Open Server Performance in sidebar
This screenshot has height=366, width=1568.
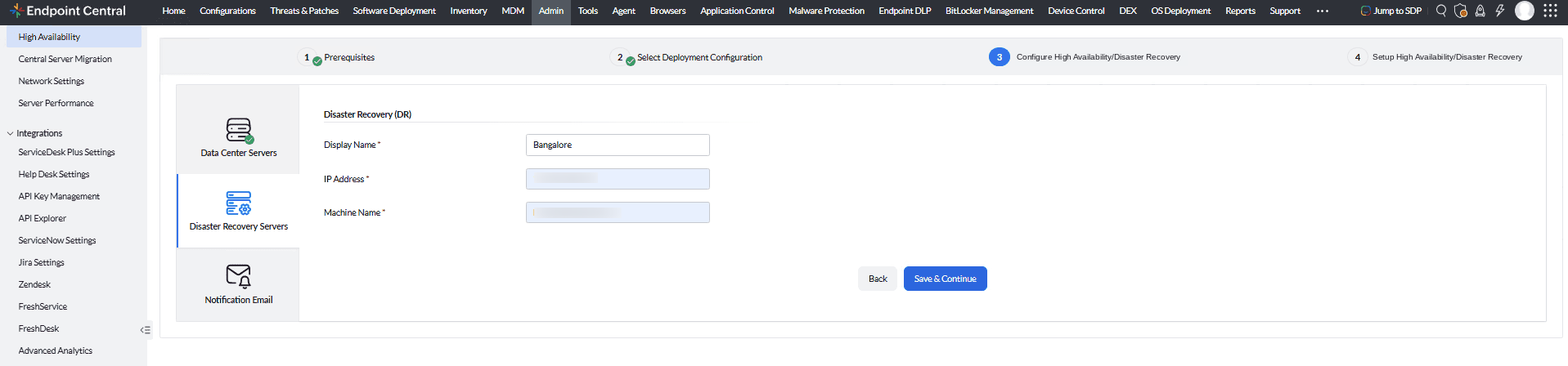pyautogui.click(x=56, y=103)
